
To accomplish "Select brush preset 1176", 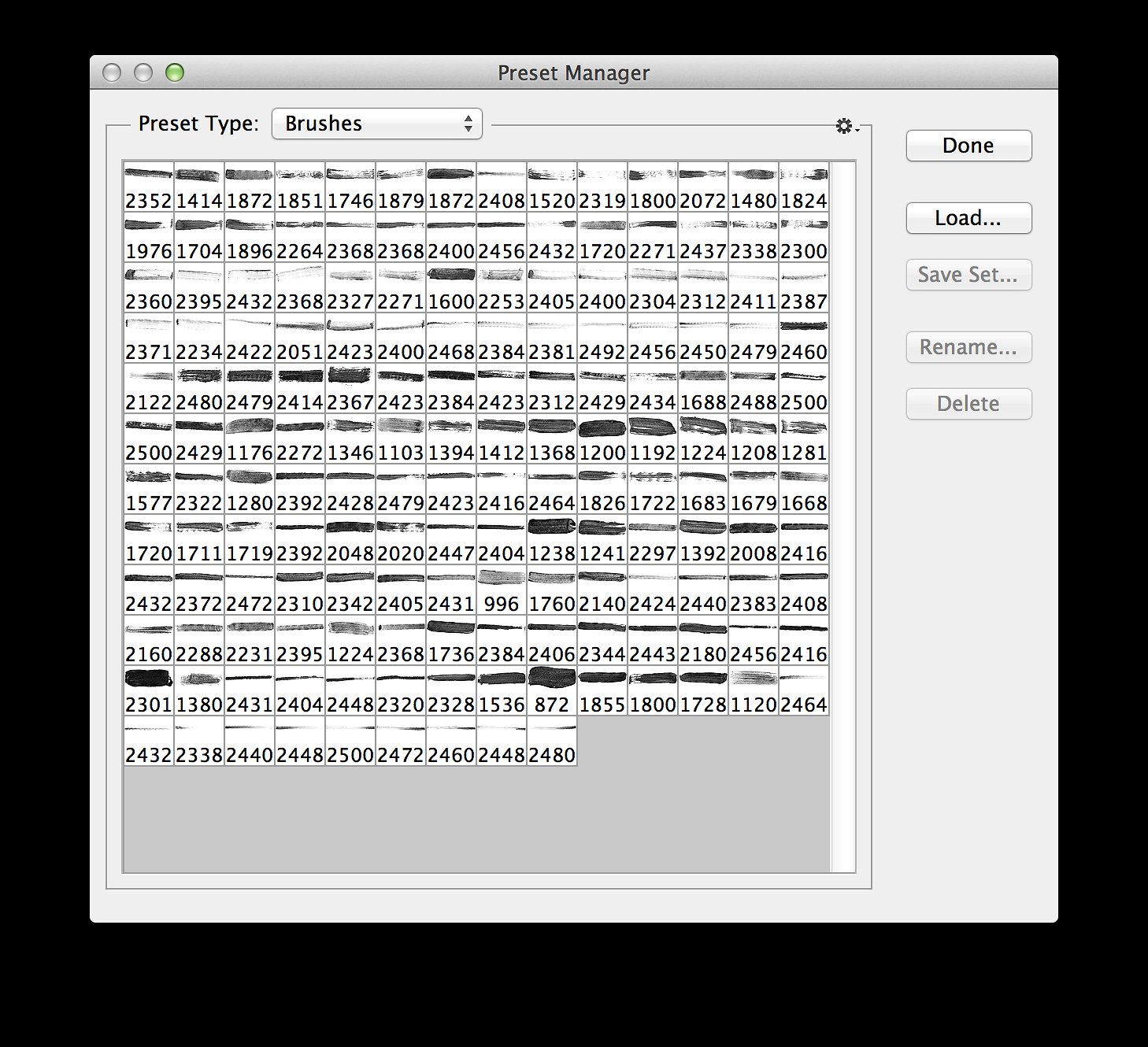I will pos(250,439).
